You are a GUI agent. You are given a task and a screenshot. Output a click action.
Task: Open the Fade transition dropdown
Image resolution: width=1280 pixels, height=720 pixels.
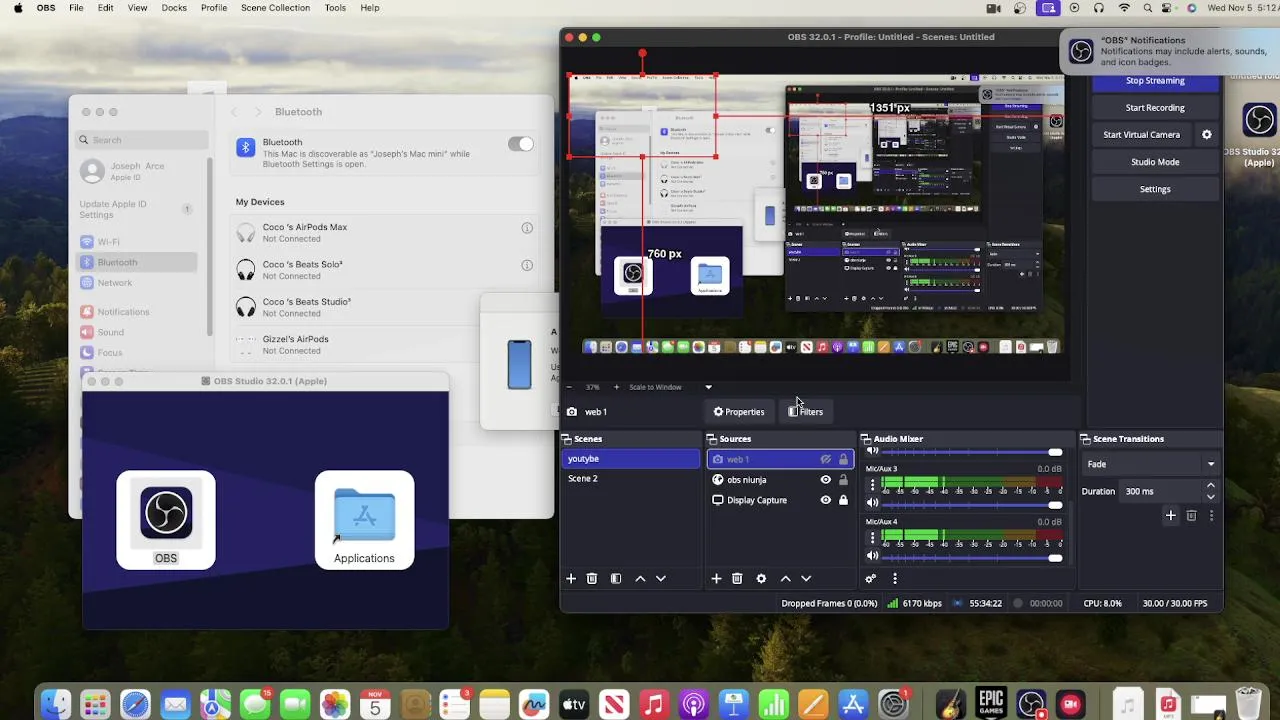click(x=1151, y=464)
